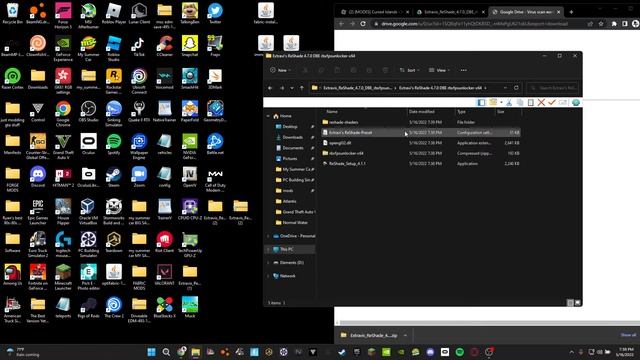Viewport: 640px width, 360px height.
Task: Launch Roblox Player from the desktop
Action: pos(113,13)
